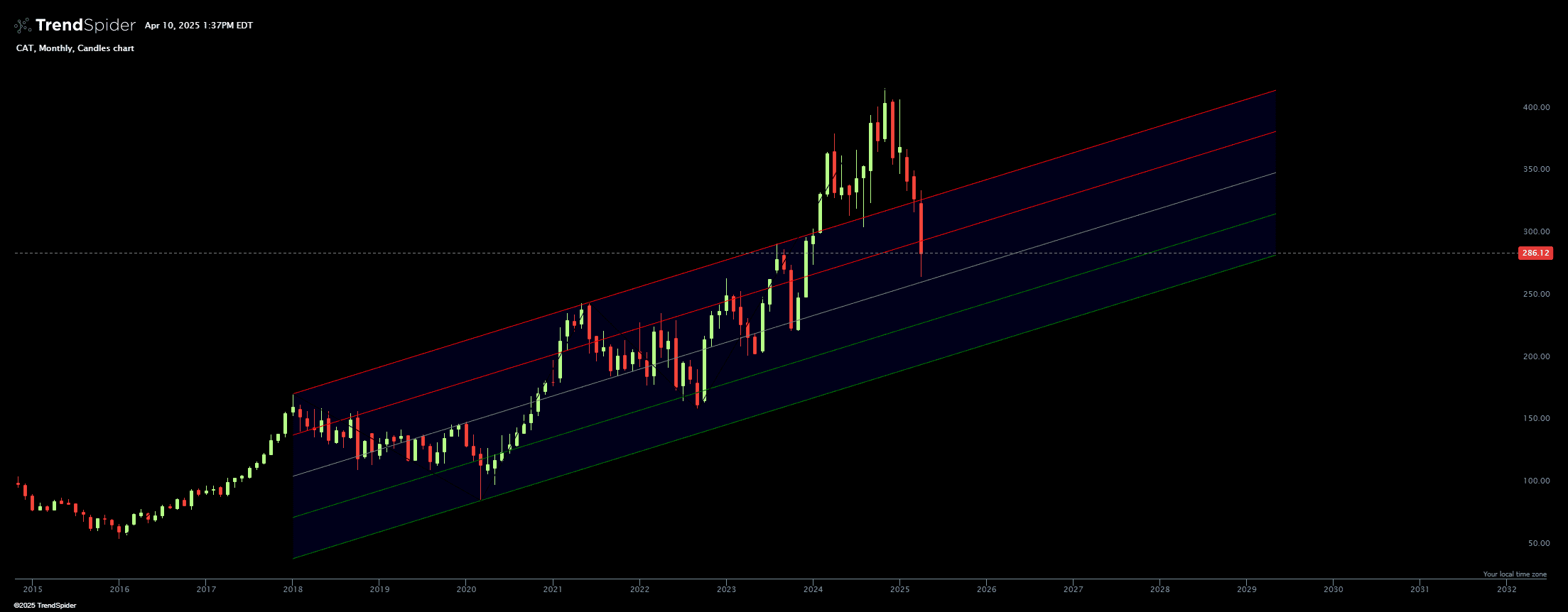Click the 2018 label on time axis

click(293, 589)
